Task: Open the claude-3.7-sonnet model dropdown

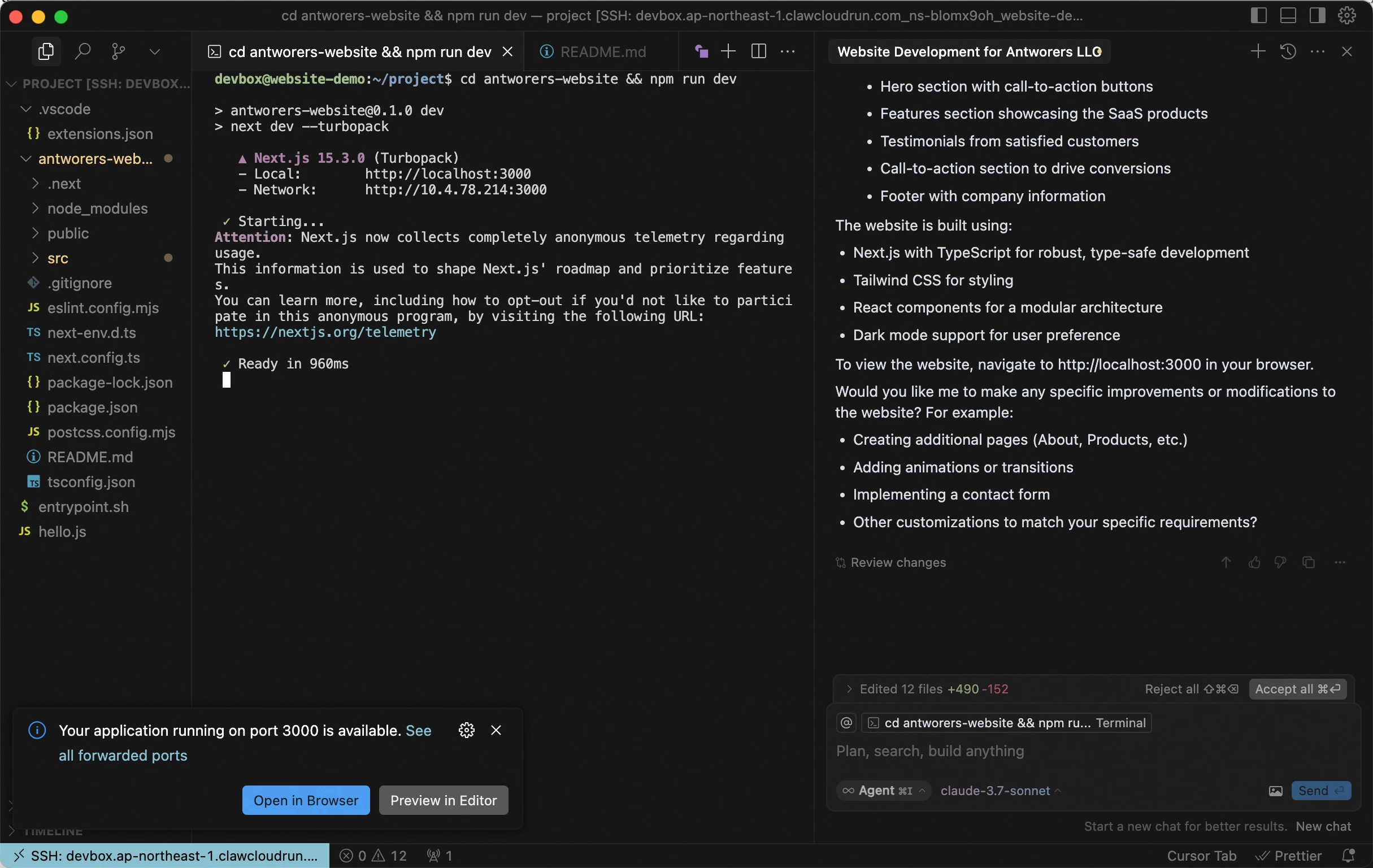Action: [1000, 791]
